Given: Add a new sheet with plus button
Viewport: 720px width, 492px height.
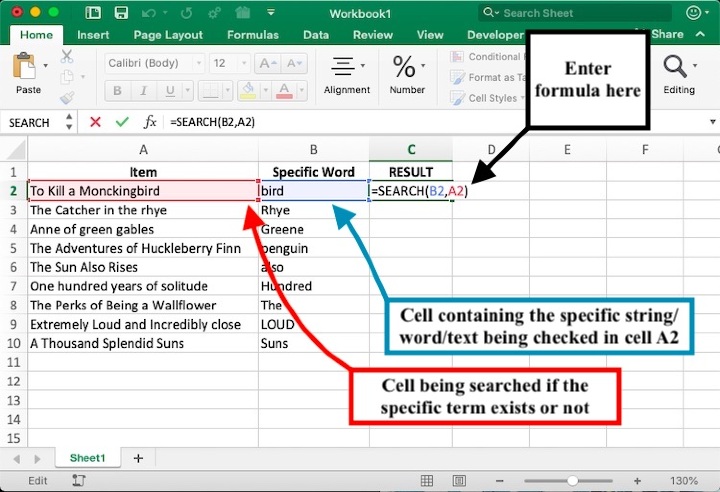Looking at the screenshot, I should pyautogui.click(x=138, y=458).
